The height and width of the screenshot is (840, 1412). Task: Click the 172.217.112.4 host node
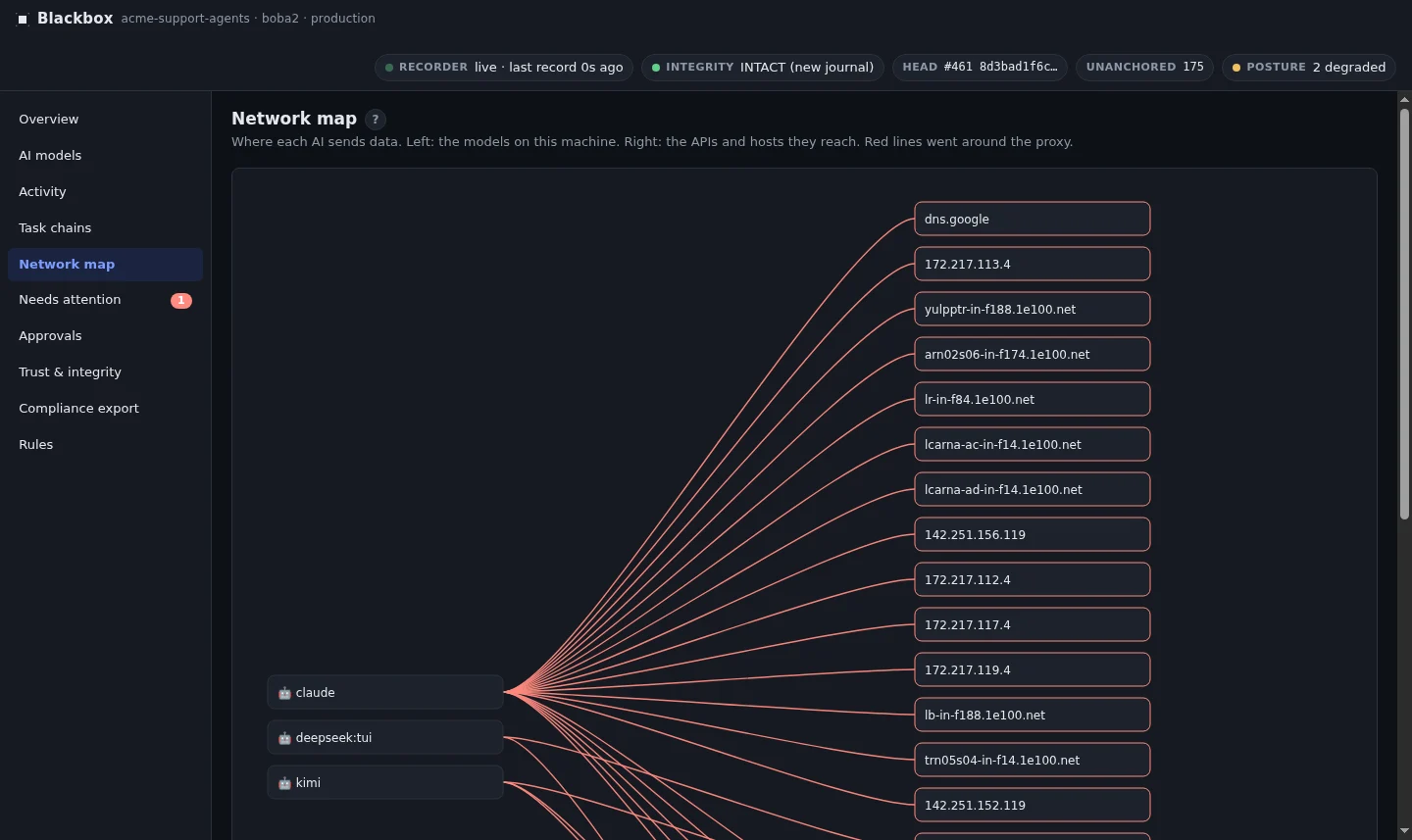1033,580
